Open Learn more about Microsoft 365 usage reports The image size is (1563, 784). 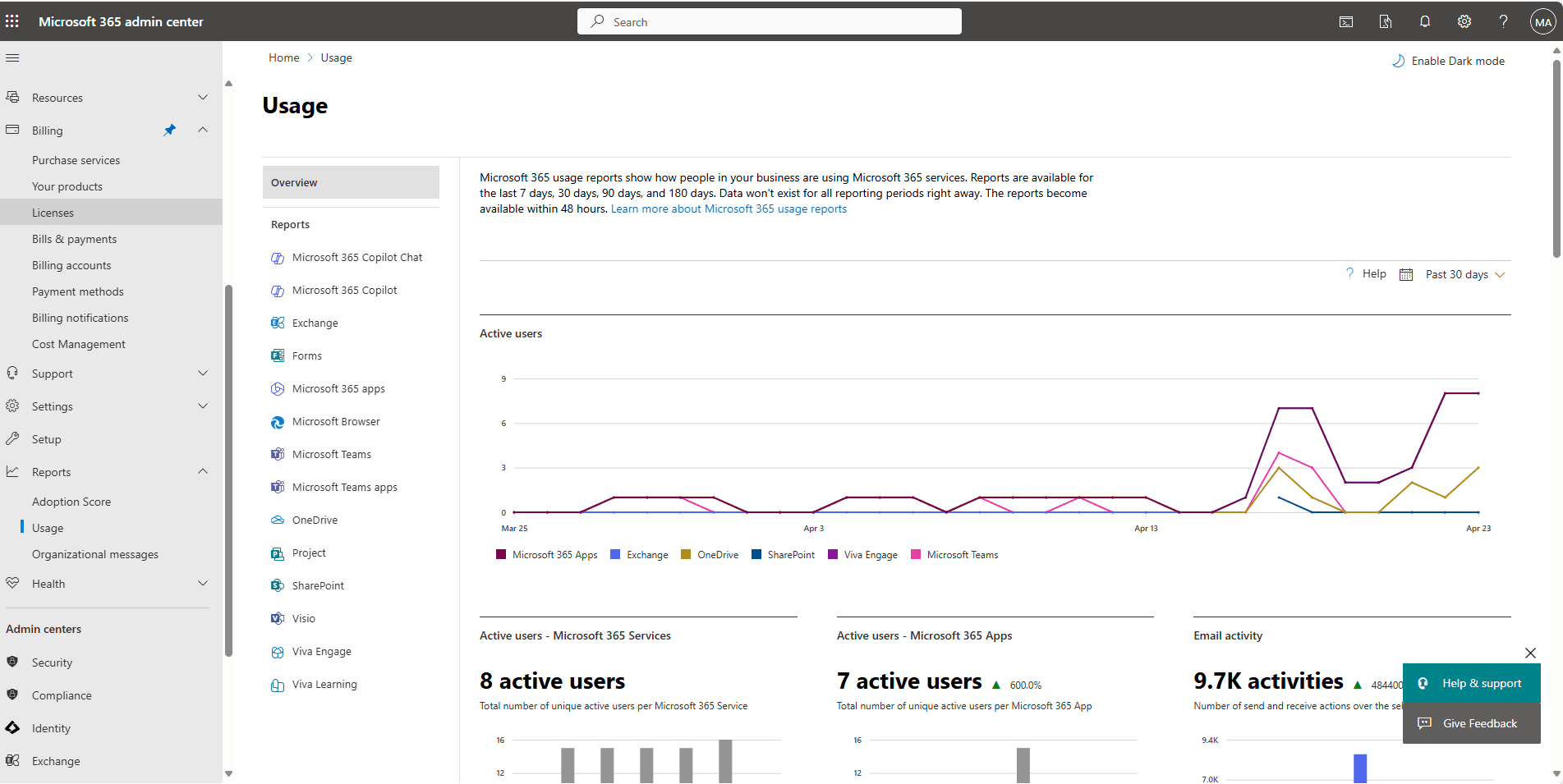click(728, 209)
